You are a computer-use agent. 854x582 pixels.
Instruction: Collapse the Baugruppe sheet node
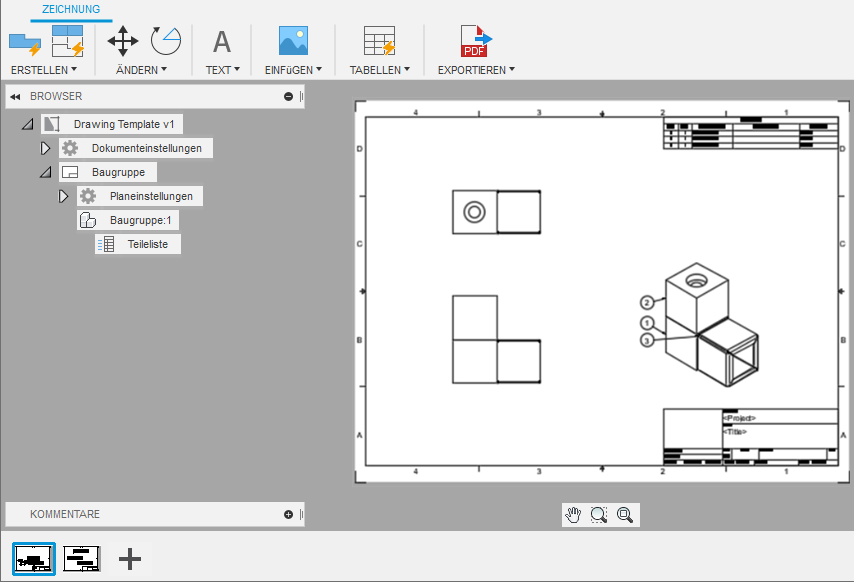[x=46, y=172]
